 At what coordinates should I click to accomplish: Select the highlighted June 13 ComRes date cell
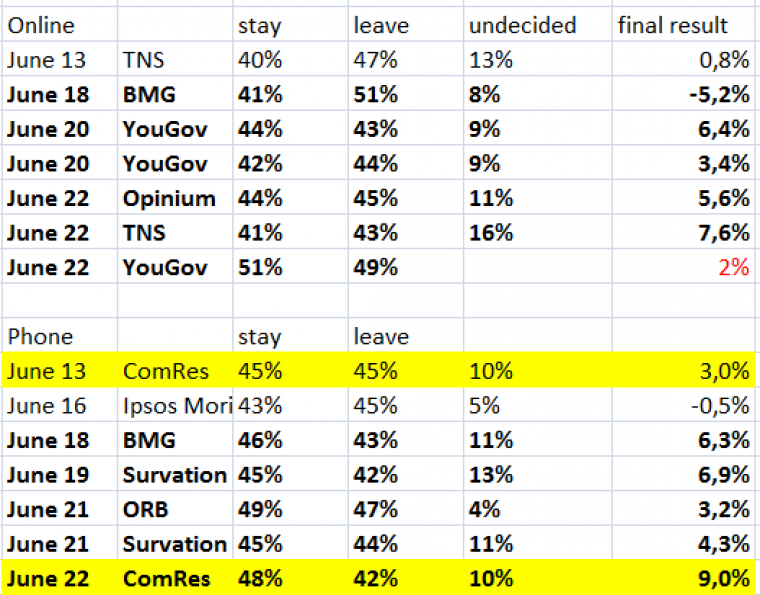click(x=60, y=371)
